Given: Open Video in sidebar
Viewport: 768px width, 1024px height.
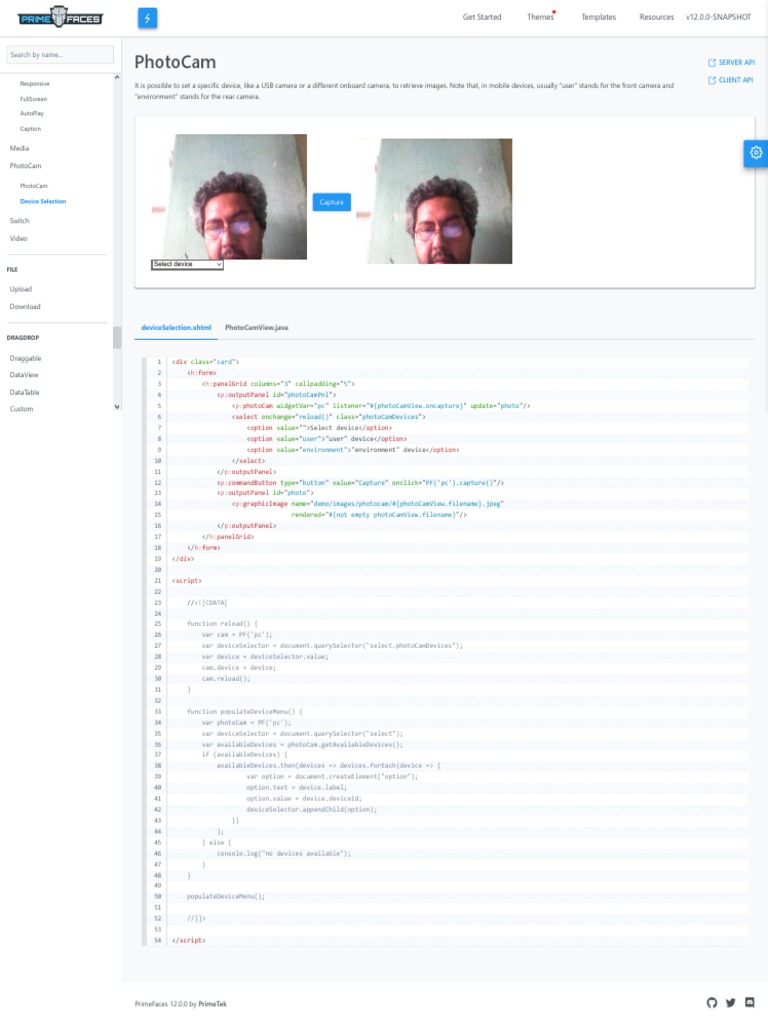Looking at the screenshot, I should click(18, 238).
